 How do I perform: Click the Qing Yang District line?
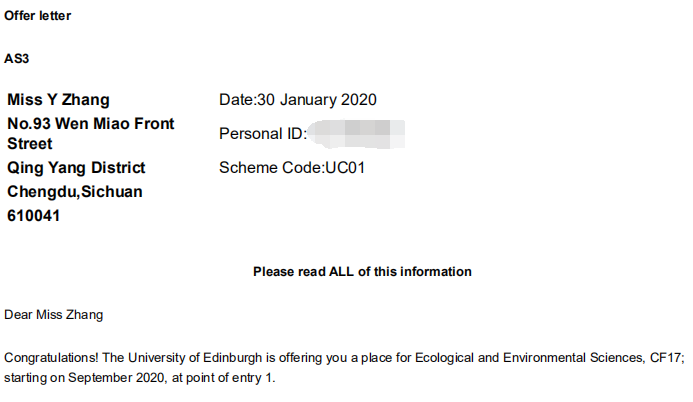click(76, 168)
